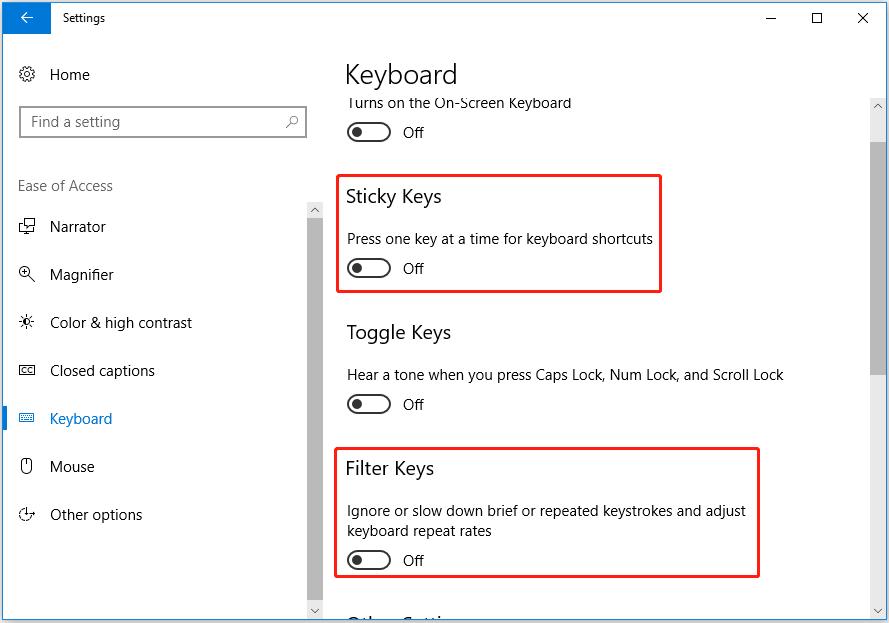Viewport: 889px width, 623px height.
Task: Click the Mouse icon in the sidebar
Action: click(29, 467)
